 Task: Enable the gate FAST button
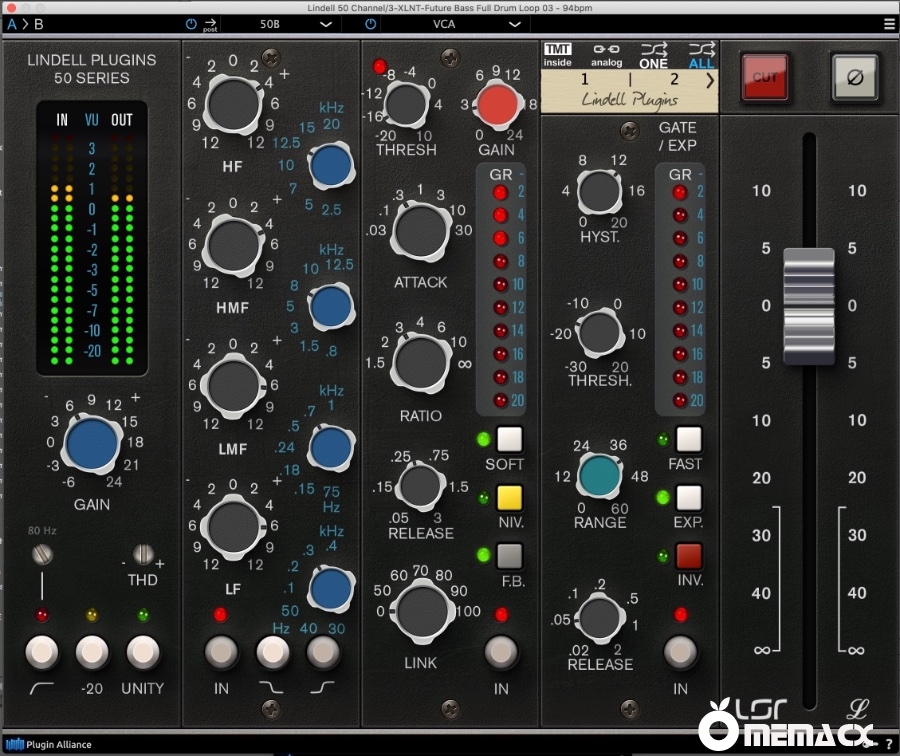[688, 440]
